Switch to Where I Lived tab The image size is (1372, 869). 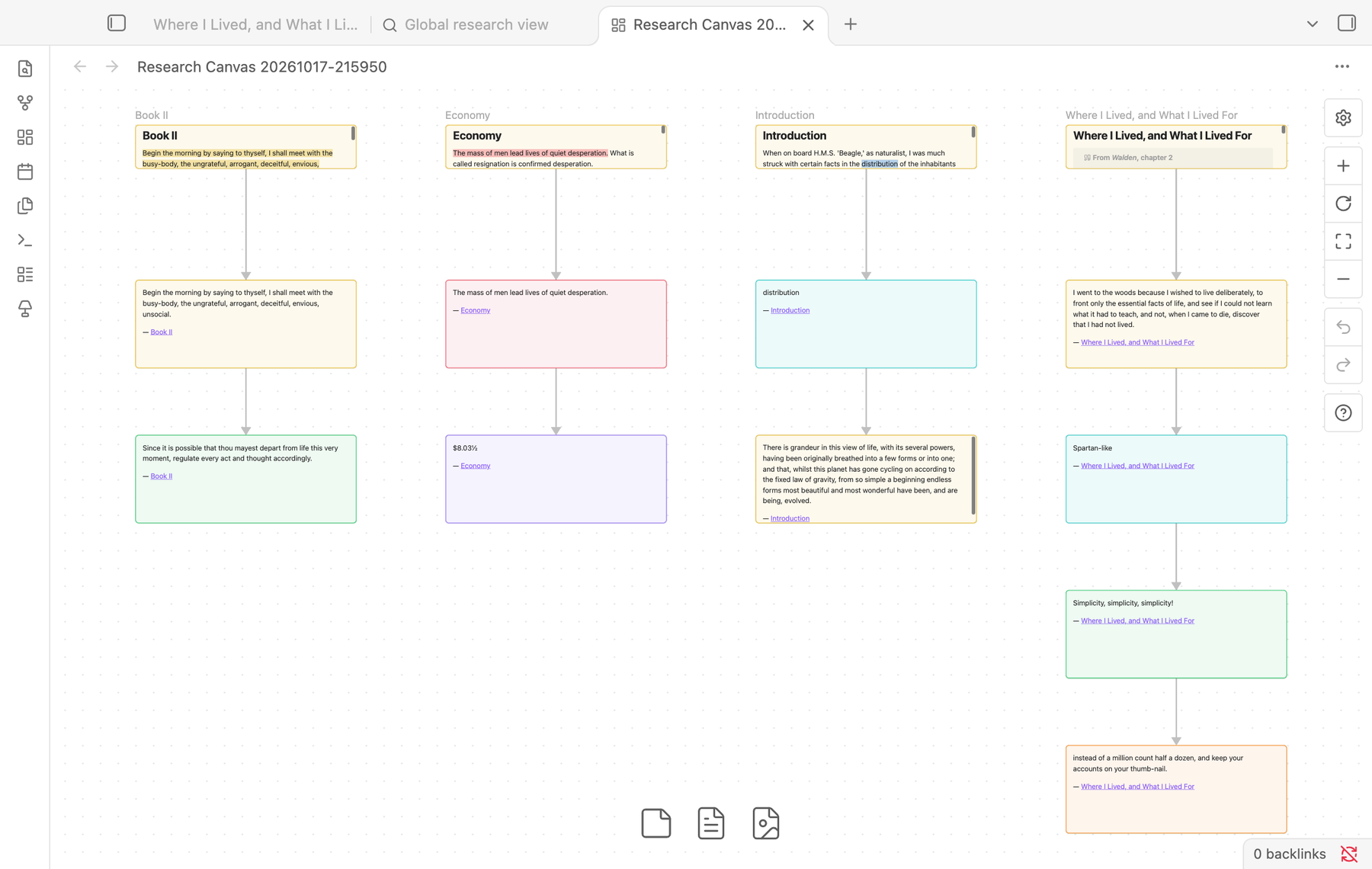(255, 24)
